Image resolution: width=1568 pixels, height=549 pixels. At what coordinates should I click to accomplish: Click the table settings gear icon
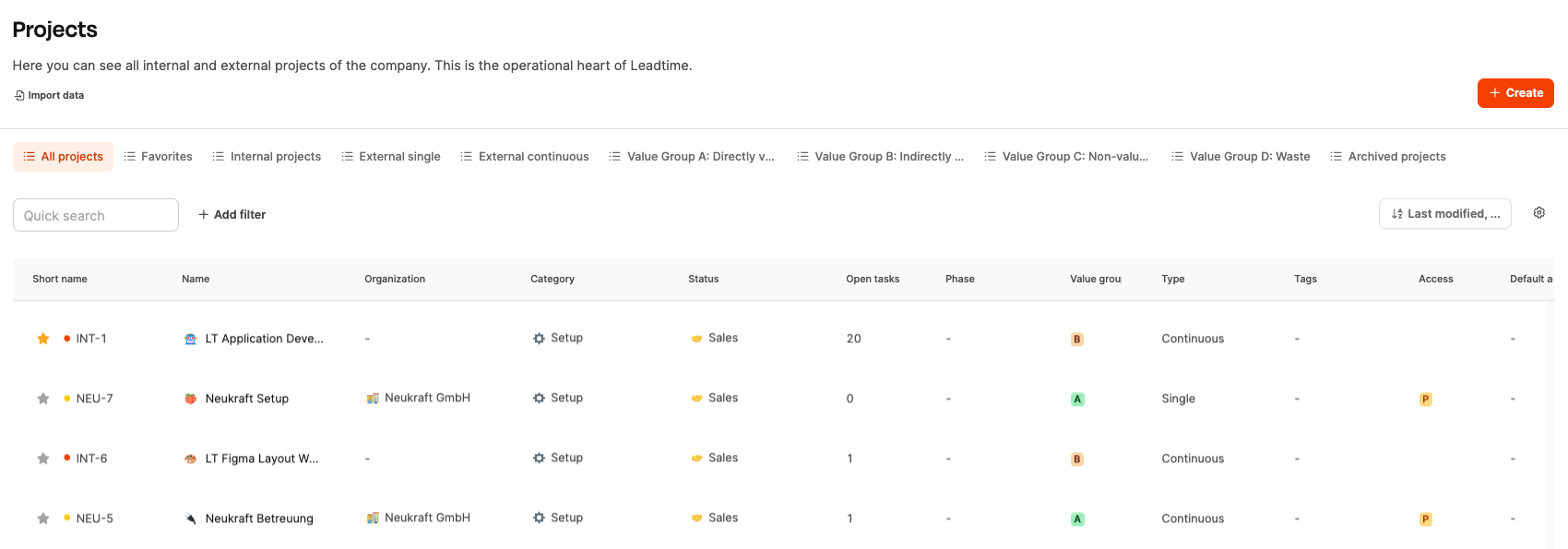point(1538,213)
